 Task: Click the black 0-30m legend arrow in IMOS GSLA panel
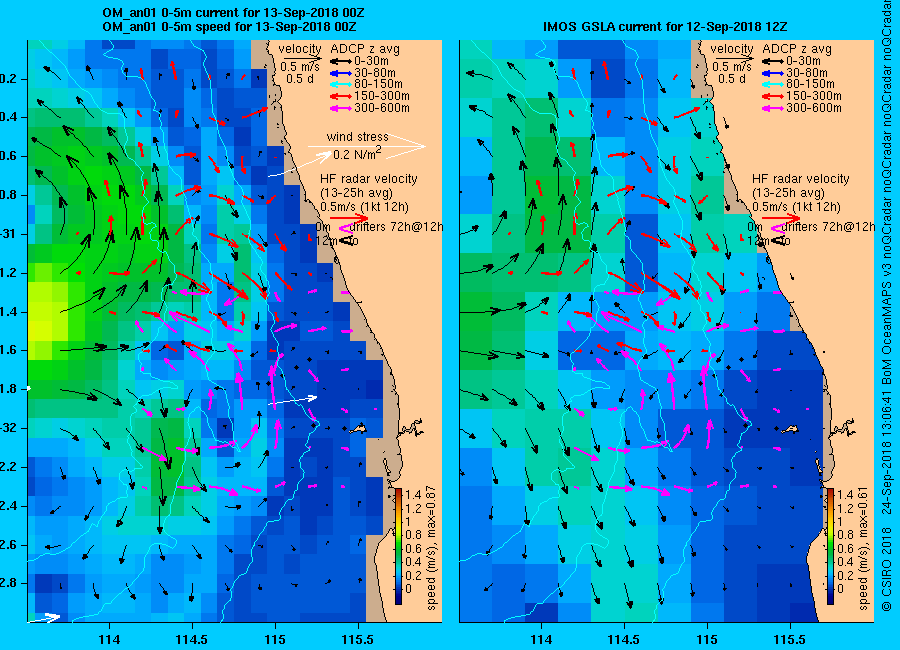(x=773, y=61)
